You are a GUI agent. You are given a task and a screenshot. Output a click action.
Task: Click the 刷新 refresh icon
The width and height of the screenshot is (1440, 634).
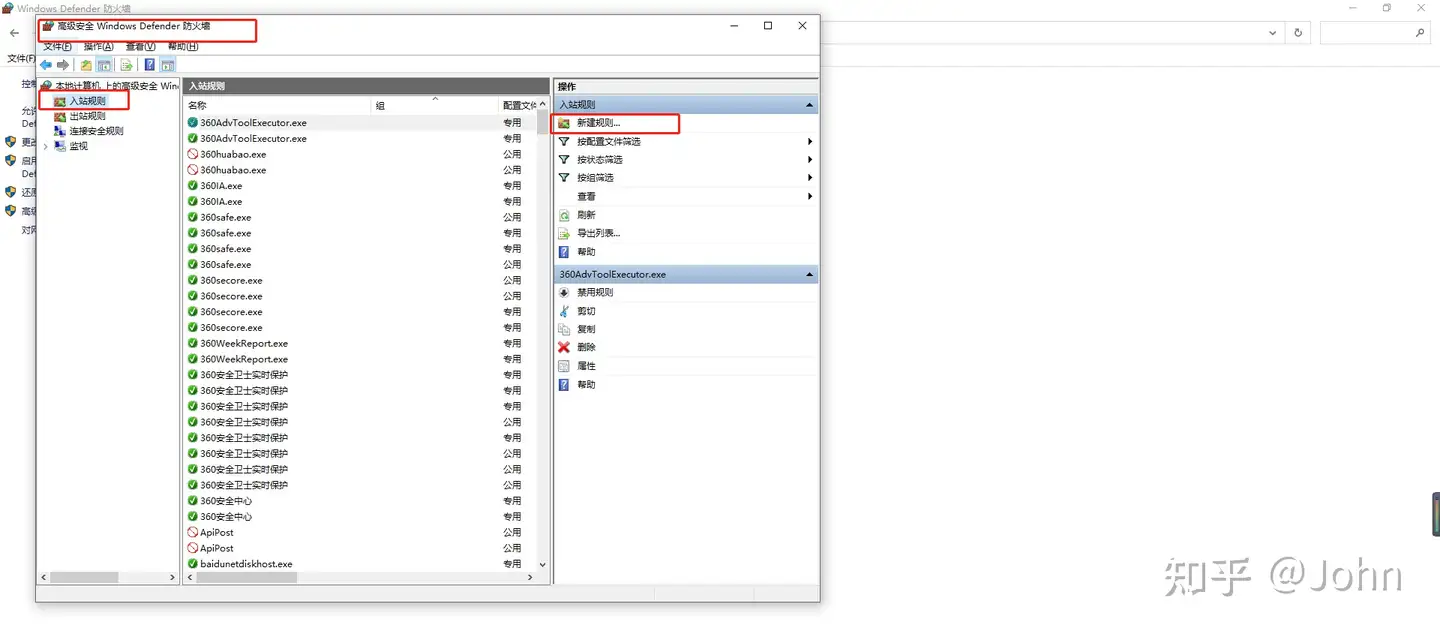tap(564, 215)
